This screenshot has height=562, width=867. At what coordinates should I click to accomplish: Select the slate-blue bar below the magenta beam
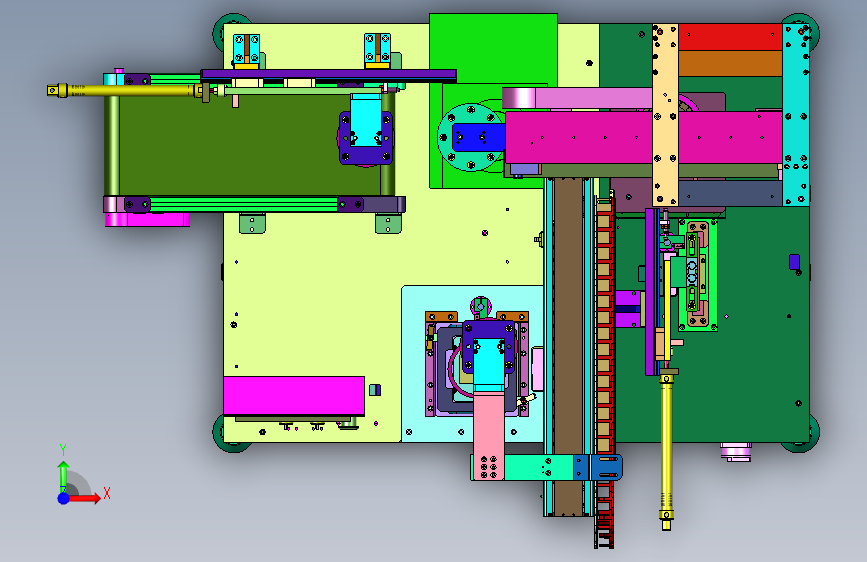click(730, 192)
